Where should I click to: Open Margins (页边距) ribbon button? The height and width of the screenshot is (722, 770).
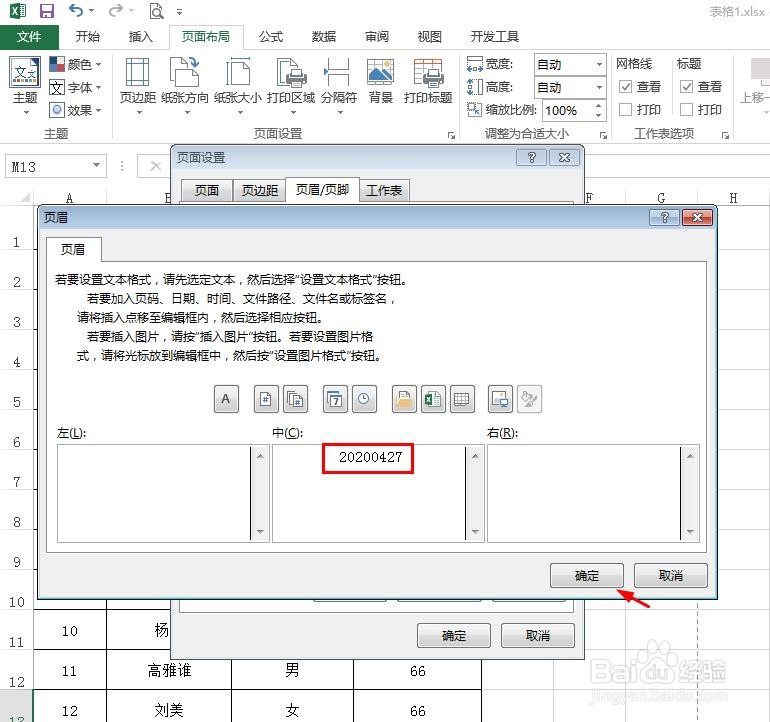pyautogui.click(x=138, y=86)
